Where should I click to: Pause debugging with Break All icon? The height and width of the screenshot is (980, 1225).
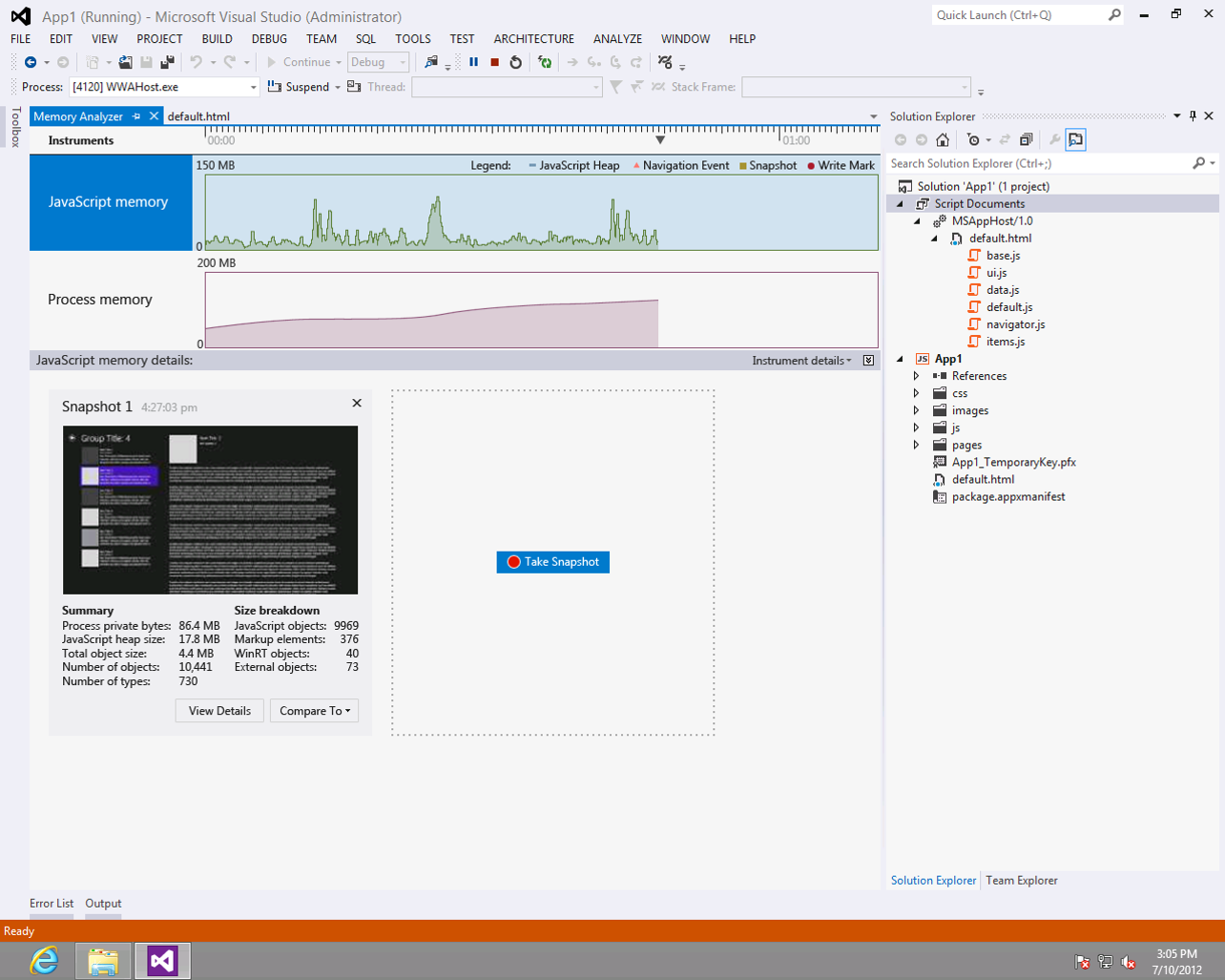pos(474,62)
